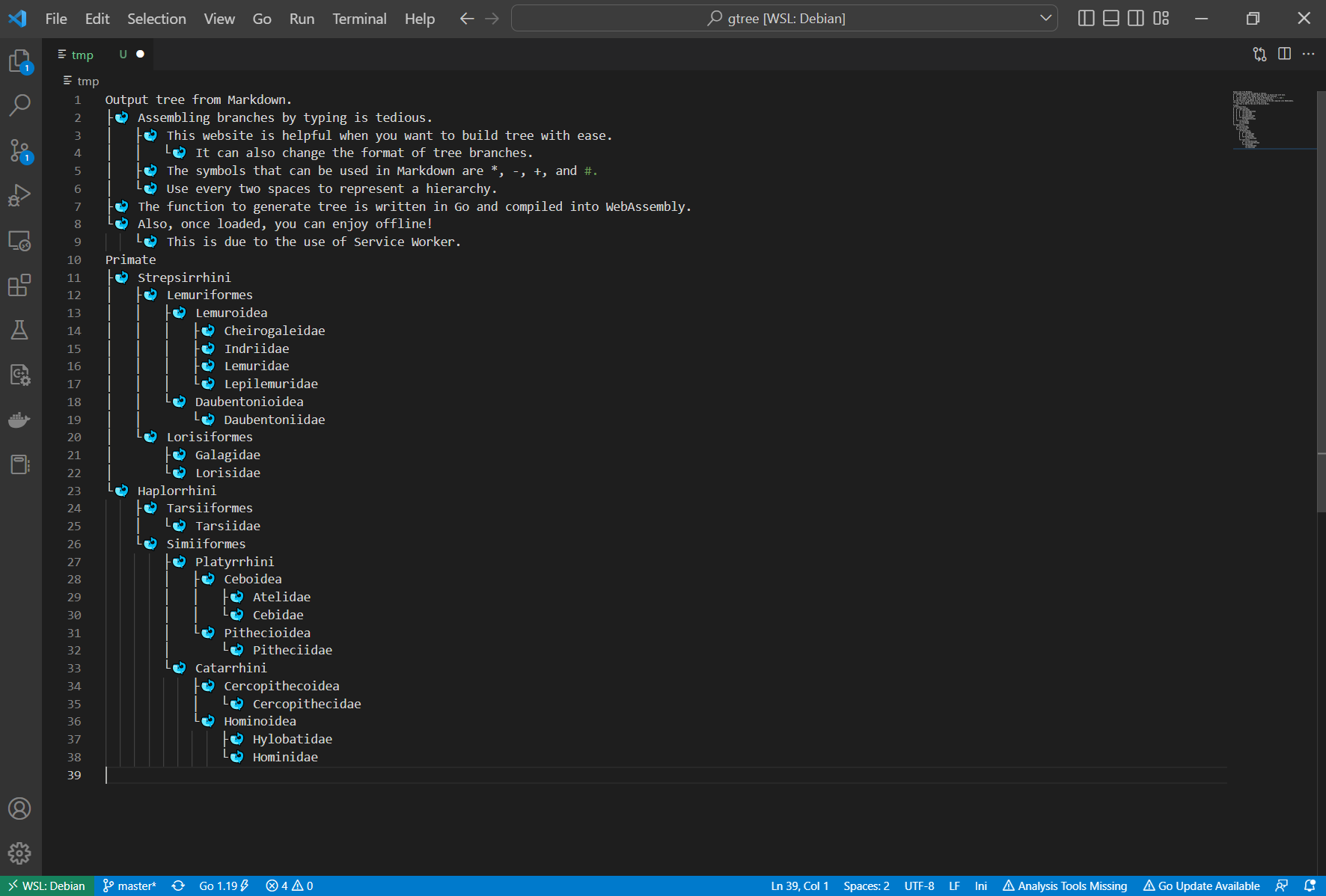Click the 'Hominidae' text line
1326x896 pixels.
pos(285,757)
